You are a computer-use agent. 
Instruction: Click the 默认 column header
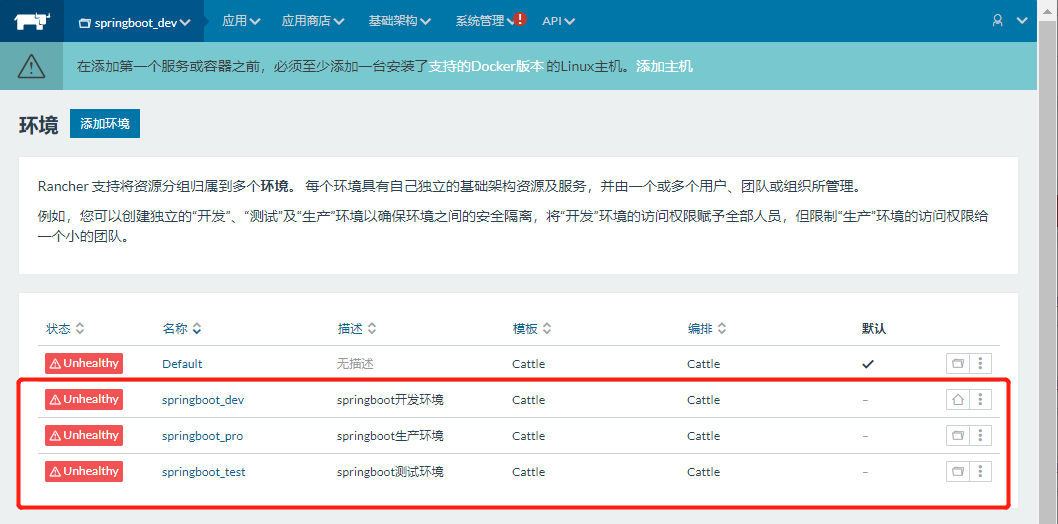[x=873, y=328]
